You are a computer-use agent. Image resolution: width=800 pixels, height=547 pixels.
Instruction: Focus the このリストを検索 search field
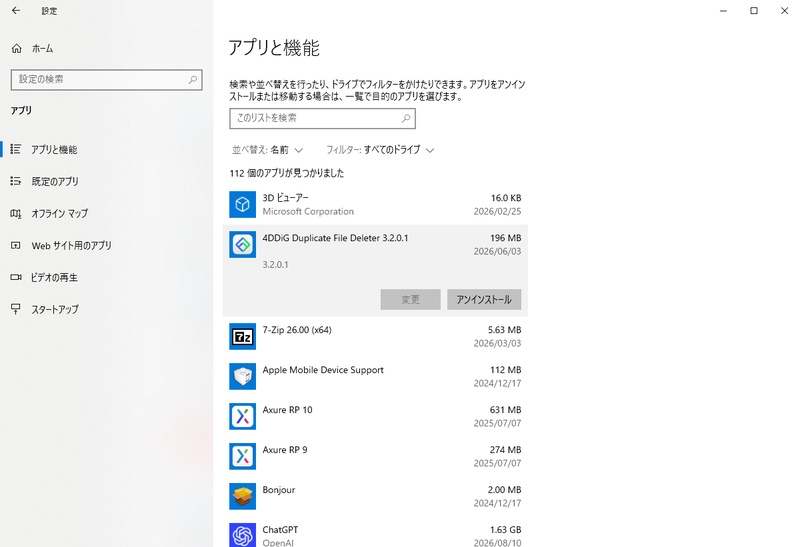click(x=322, y=118)
